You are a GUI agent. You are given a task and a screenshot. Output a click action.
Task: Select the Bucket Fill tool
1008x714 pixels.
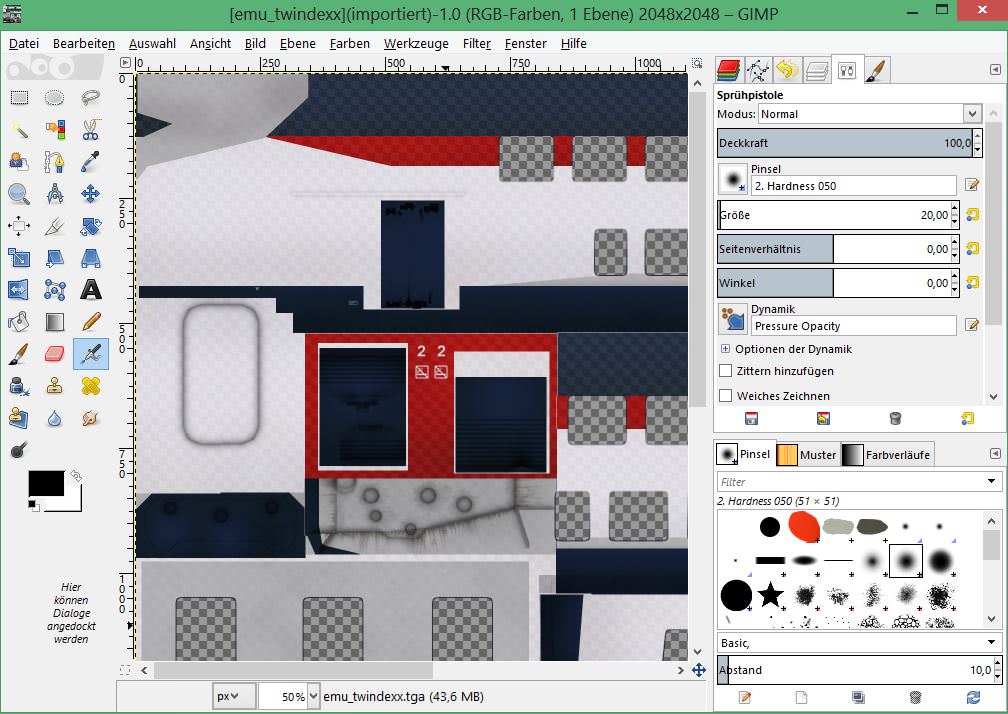[x=19, y=321]
